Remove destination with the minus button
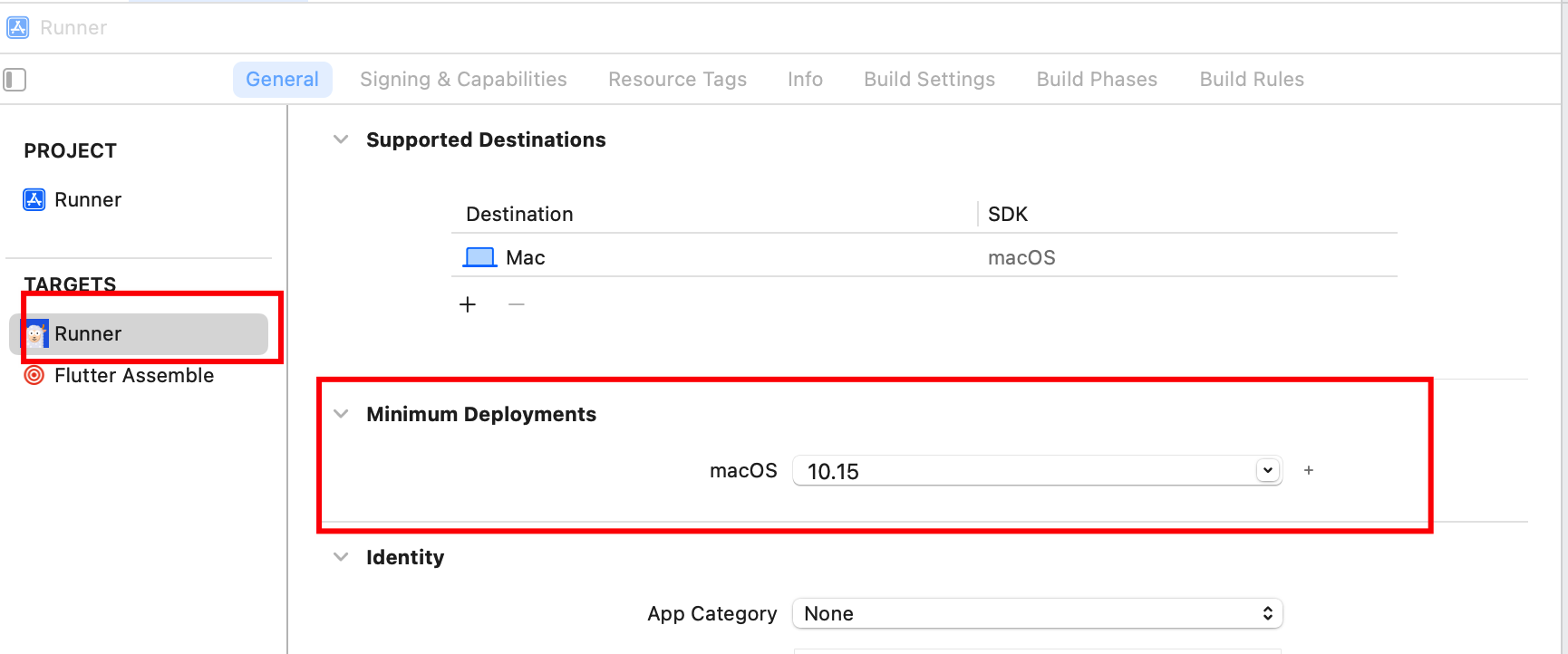1568x654 pixels. pyautogui.click(x=517, y=304)
